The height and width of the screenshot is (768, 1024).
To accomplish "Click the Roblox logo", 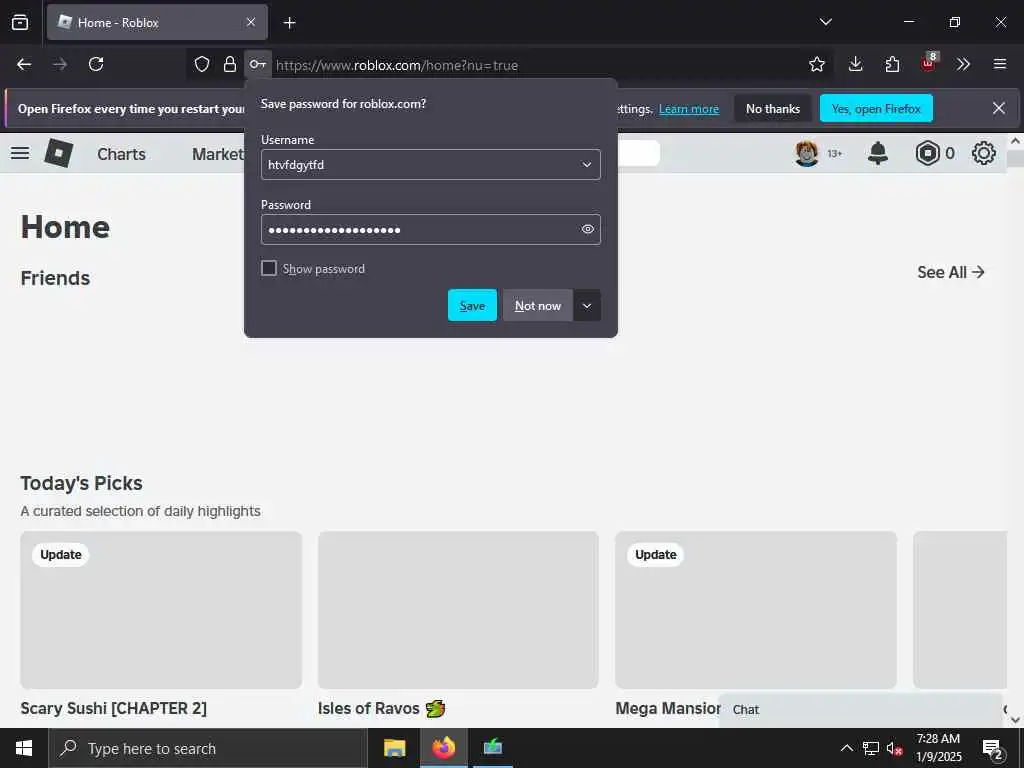I will (x=59, y=153).
